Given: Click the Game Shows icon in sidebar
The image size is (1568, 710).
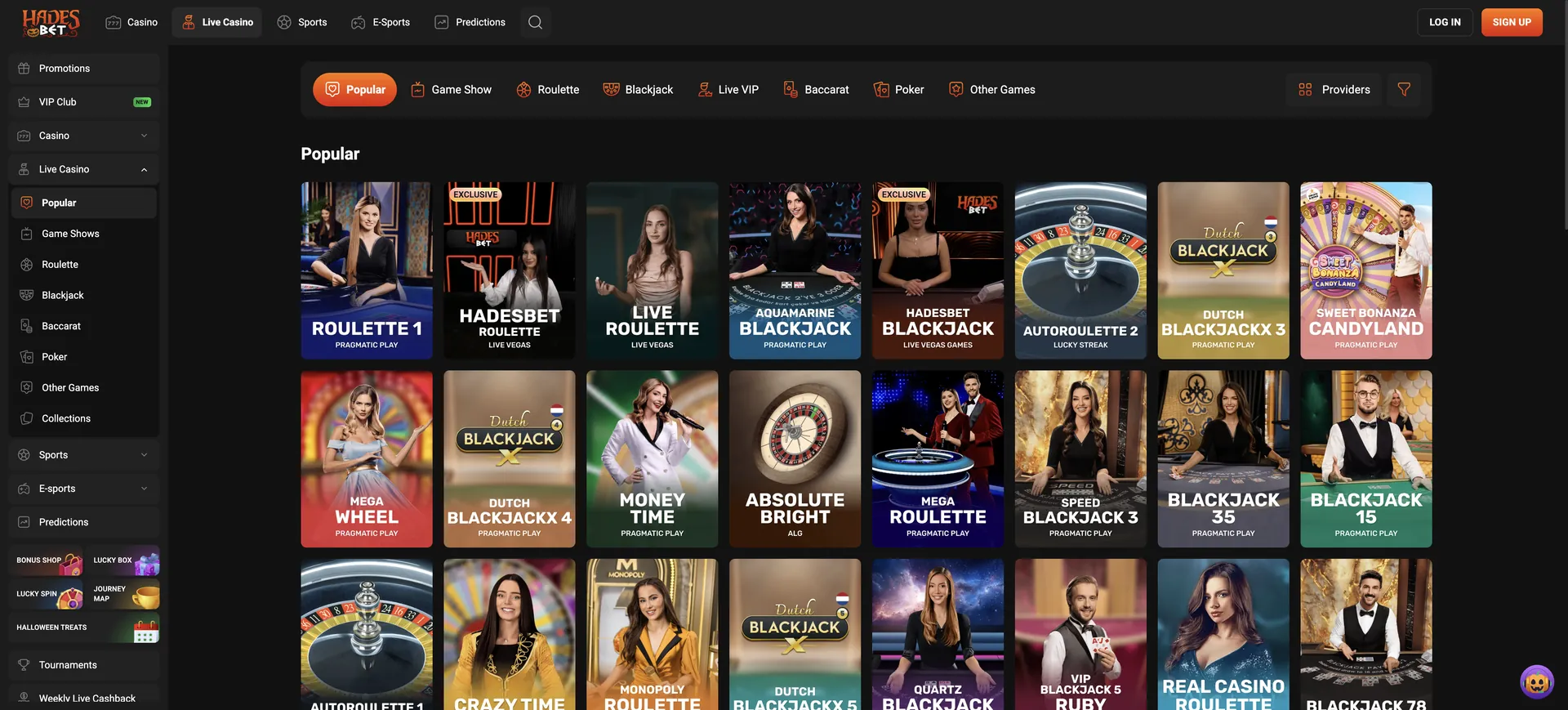Looking at the screenshot, I should click(x=27, y=234).
